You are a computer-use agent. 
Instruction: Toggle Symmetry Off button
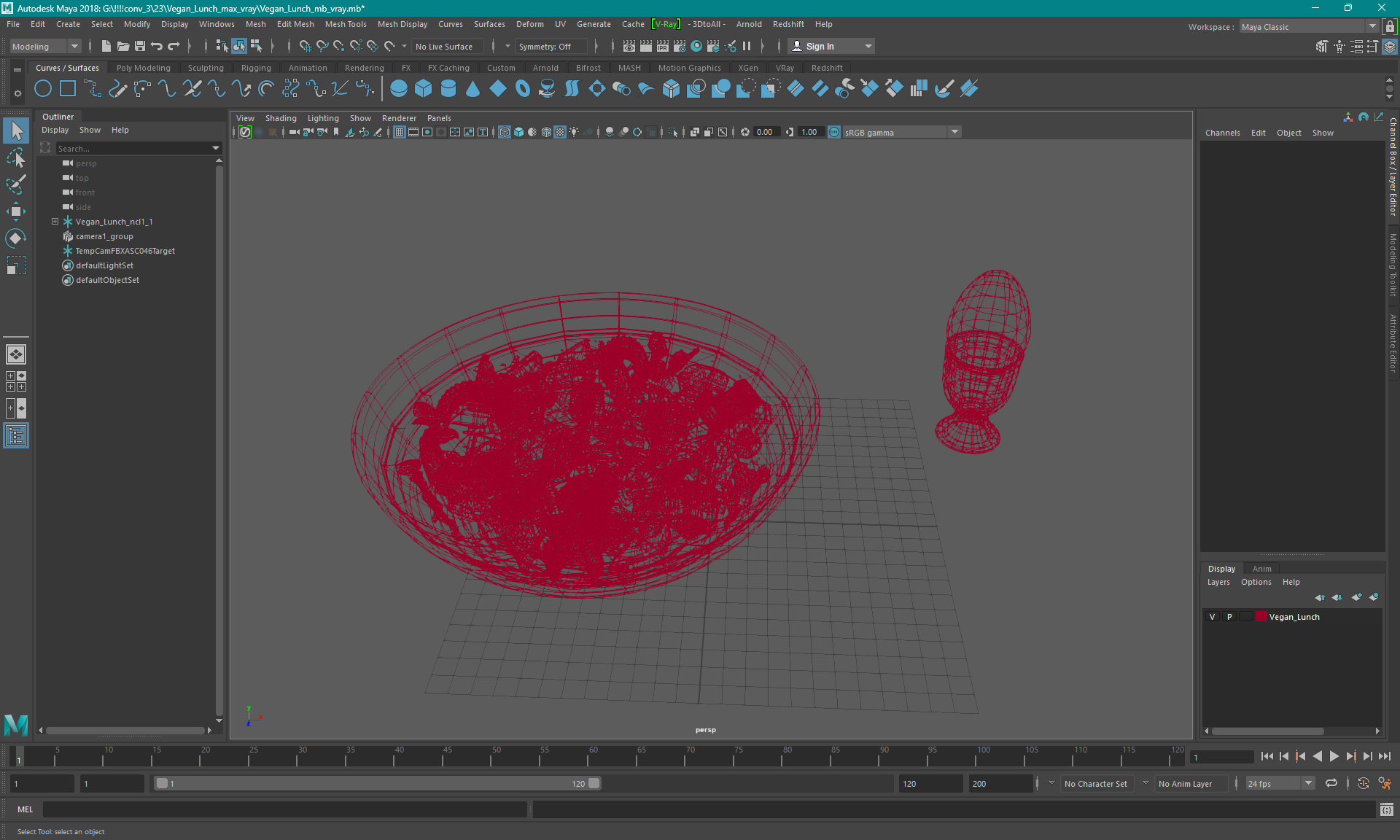(x=549, y=46)
